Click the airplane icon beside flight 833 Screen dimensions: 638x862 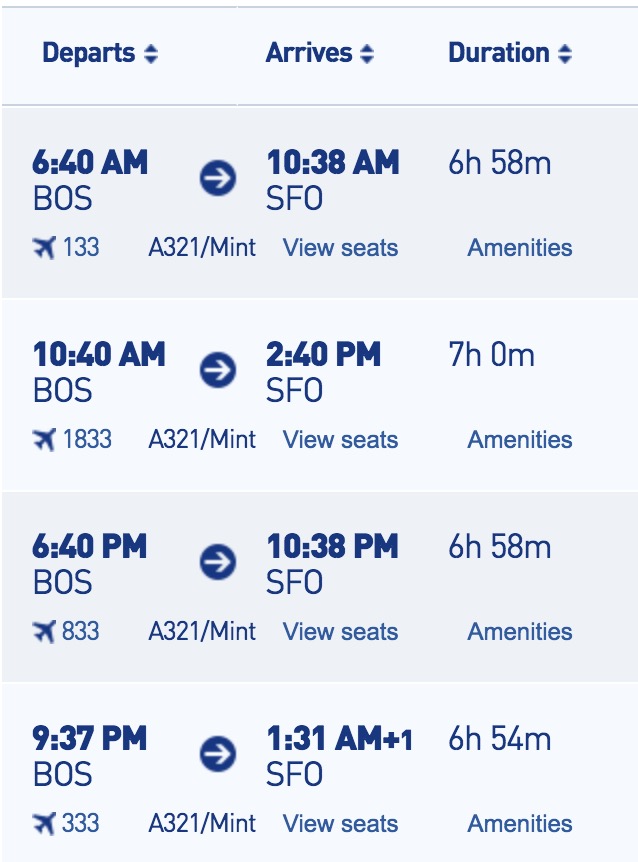coord(44,631)
